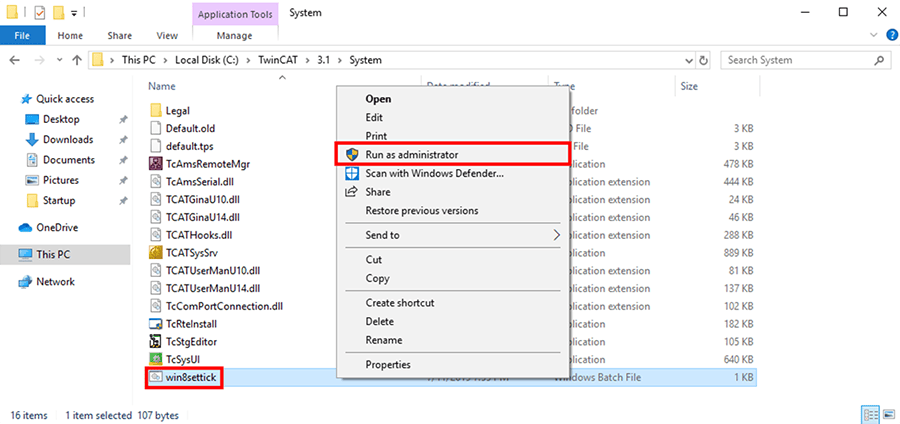The height and width of the screenshot is (424, 900).
Task: Select This PC in the navigation pane
Action: 53,254
